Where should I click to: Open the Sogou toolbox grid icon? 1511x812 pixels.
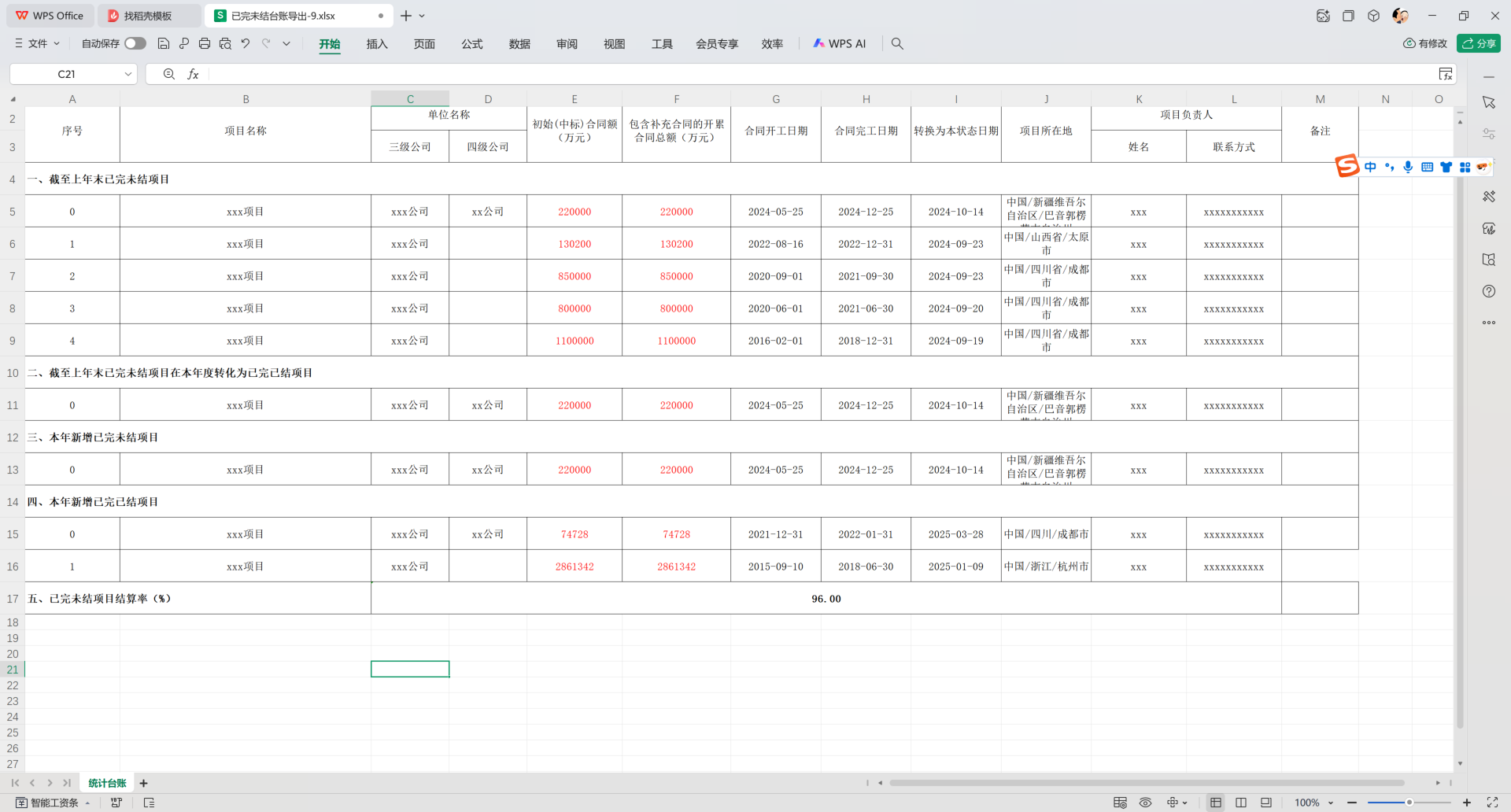click(1465, 167)
